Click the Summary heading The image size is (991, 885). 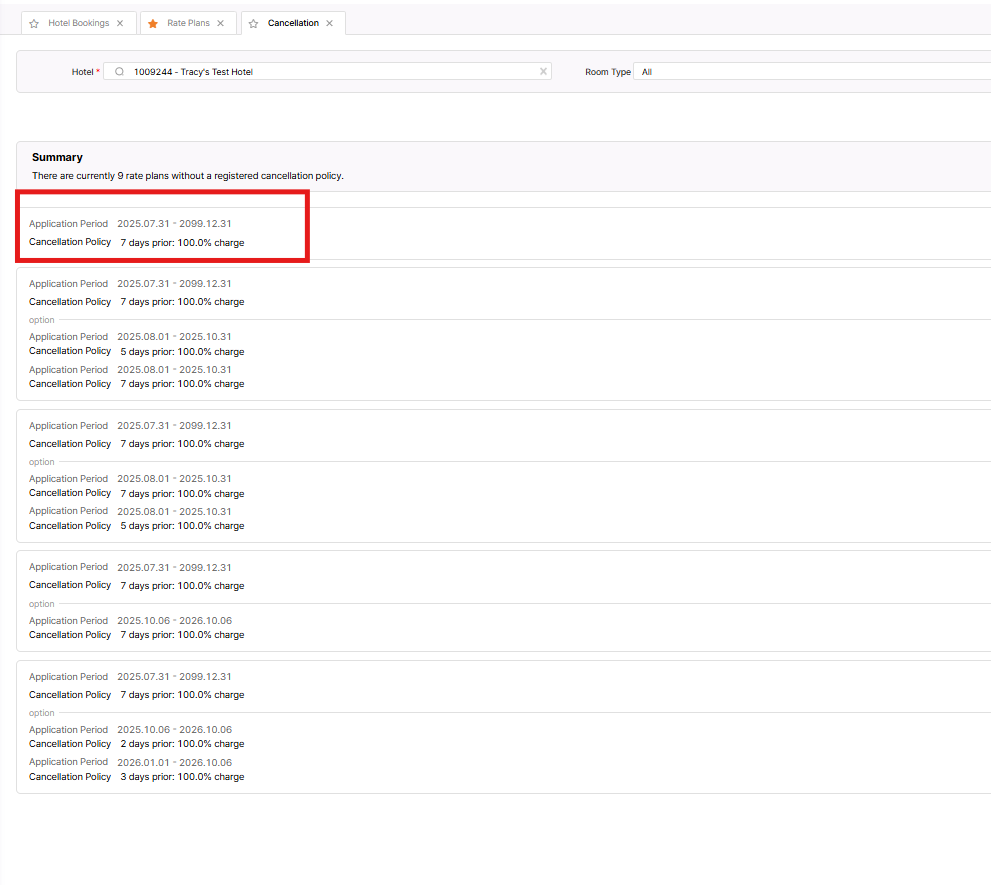[57, 157]
